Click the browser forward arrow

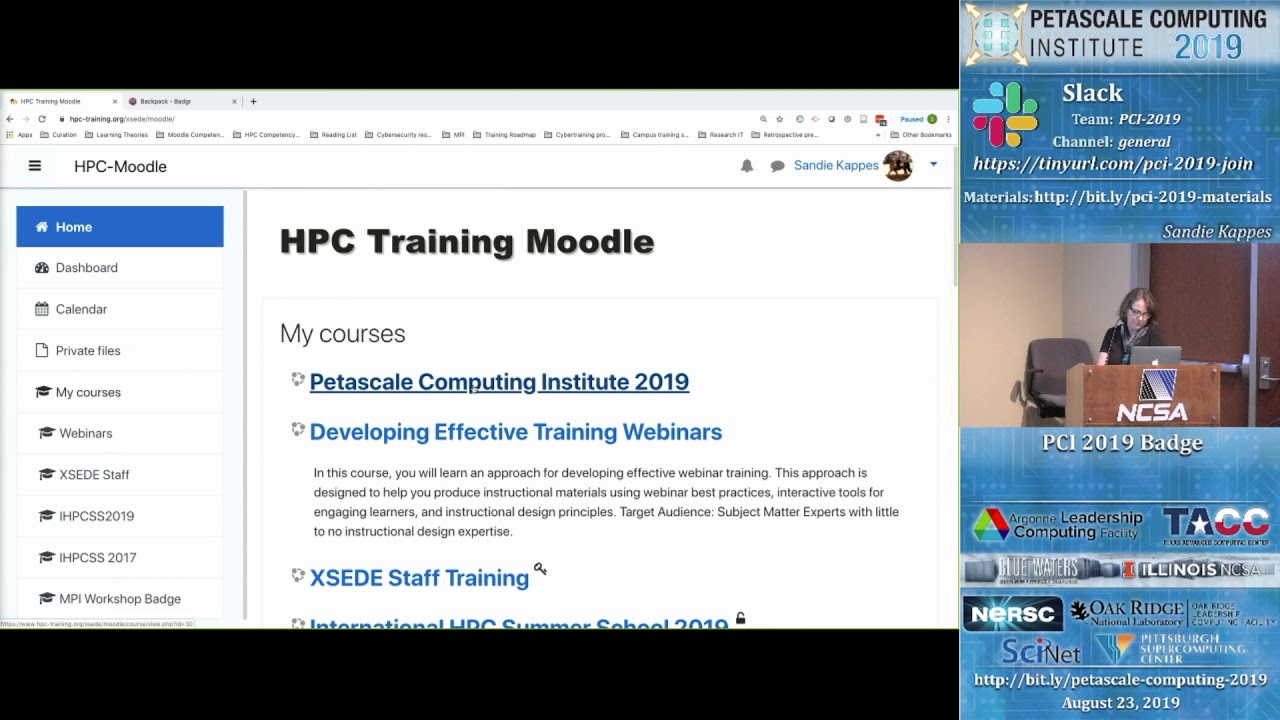pos(26,119)
